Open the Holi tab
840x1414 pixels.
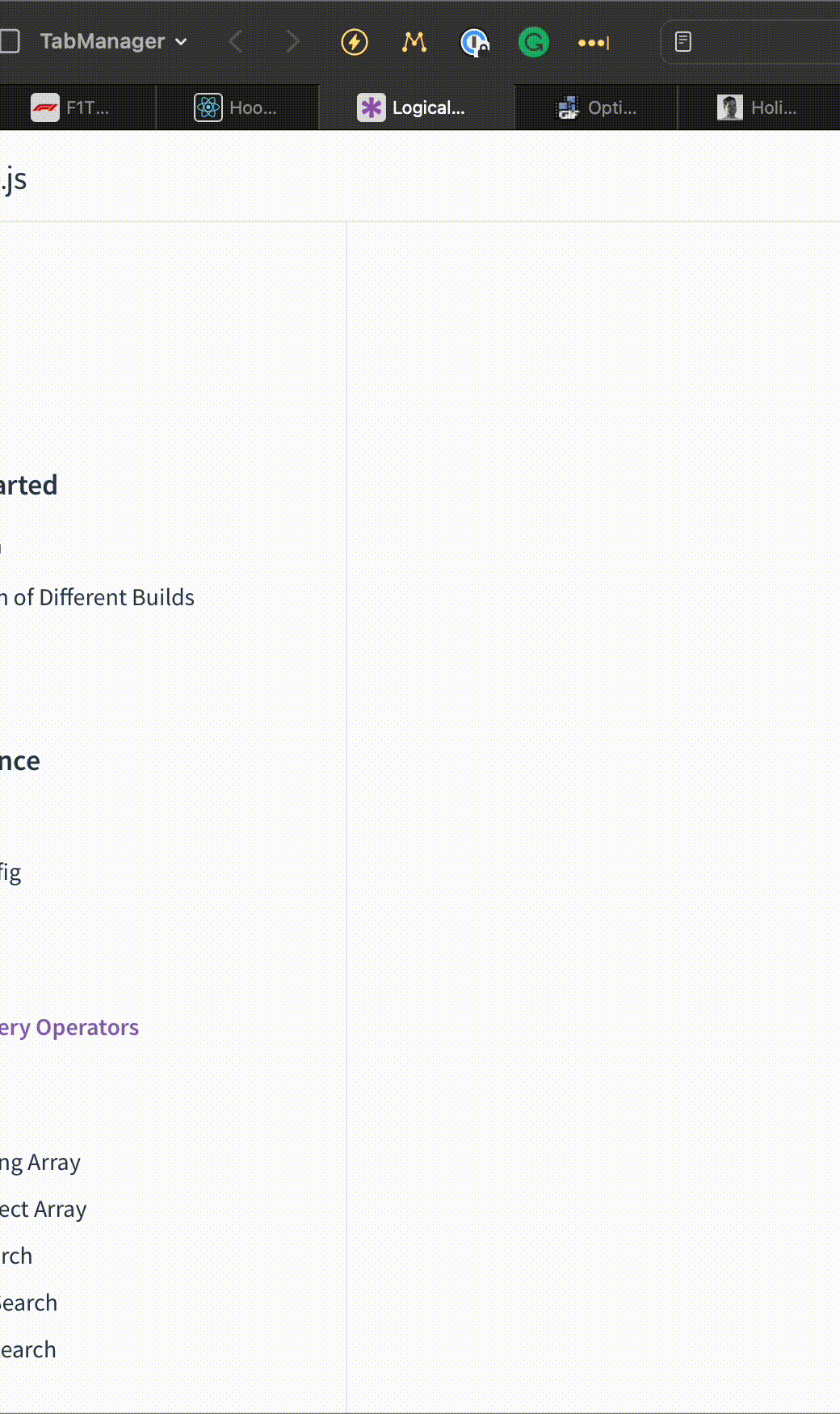[758, 107]
